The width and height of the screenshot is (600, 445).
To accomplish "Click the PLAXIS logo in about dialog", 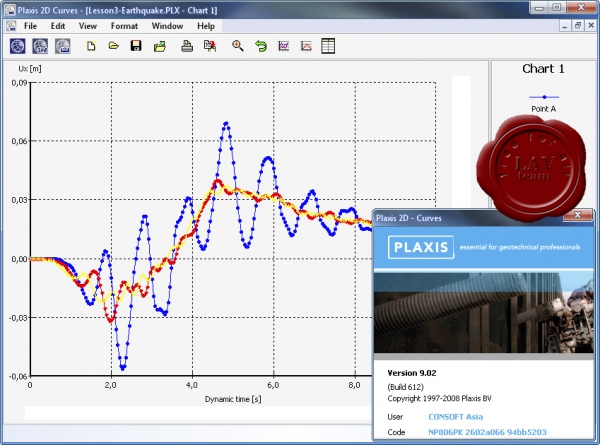I will tap(421, 247).
